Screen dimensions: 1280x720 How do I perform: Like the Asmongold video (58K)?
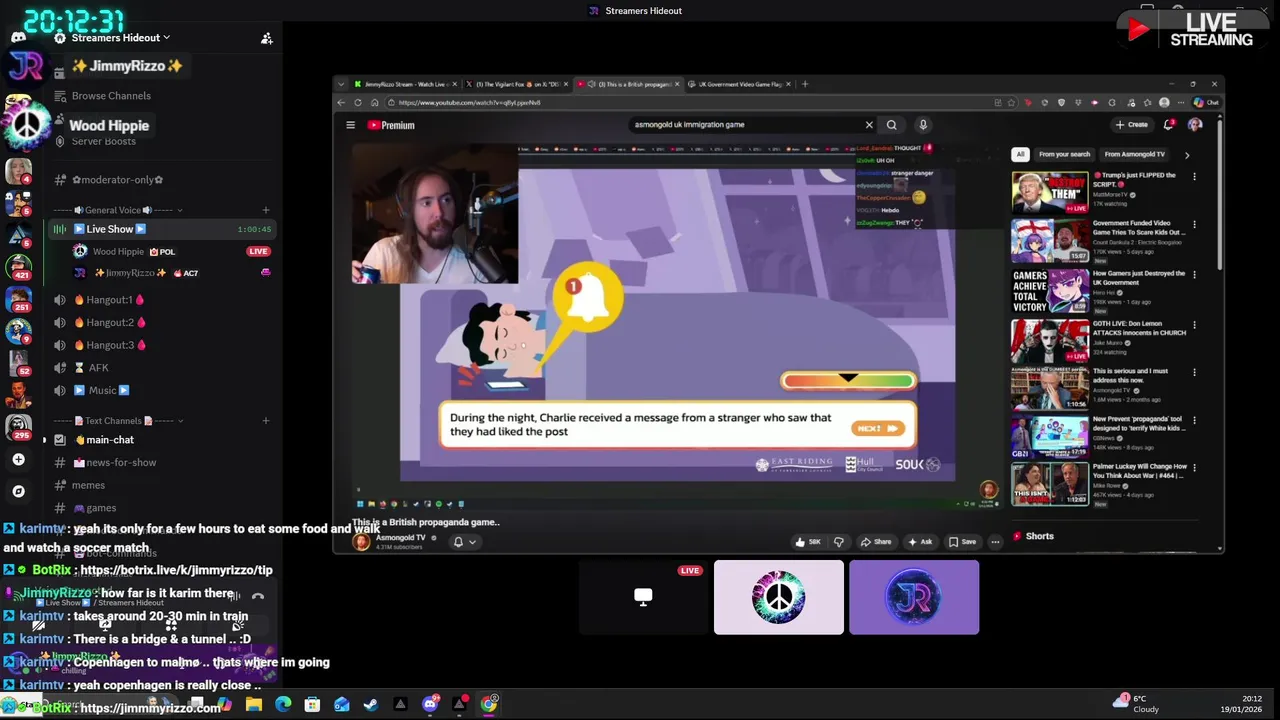click(x=808, y=542)
